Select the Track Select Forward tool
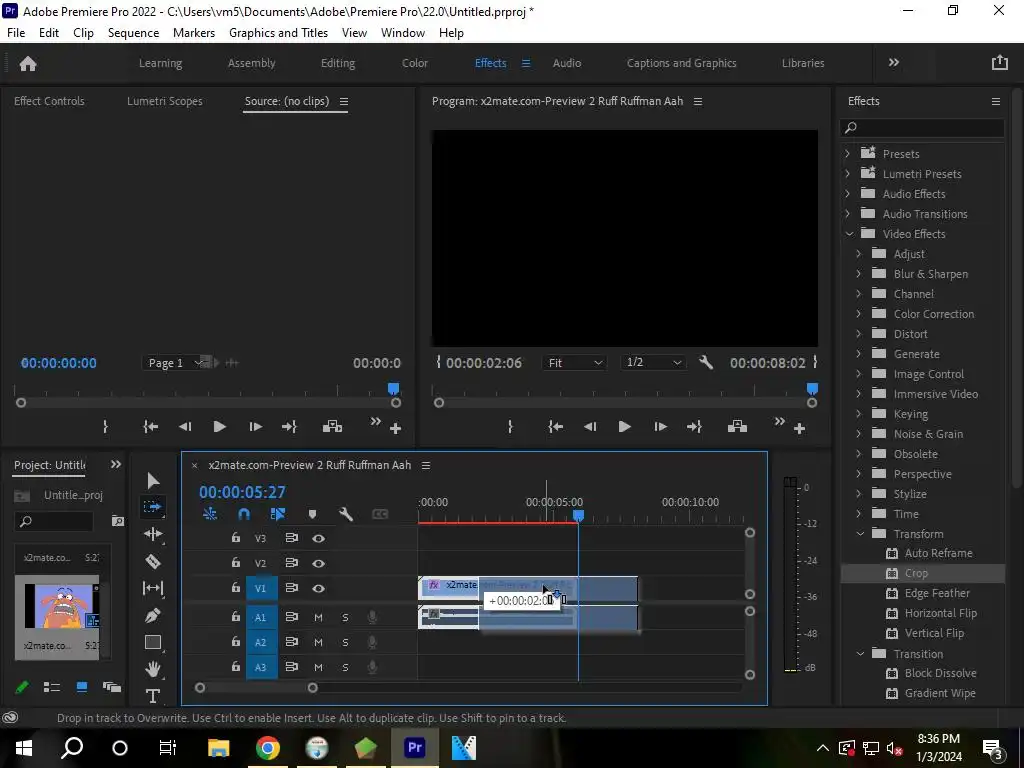This screenshot has width=1024, height=768. 153,507
